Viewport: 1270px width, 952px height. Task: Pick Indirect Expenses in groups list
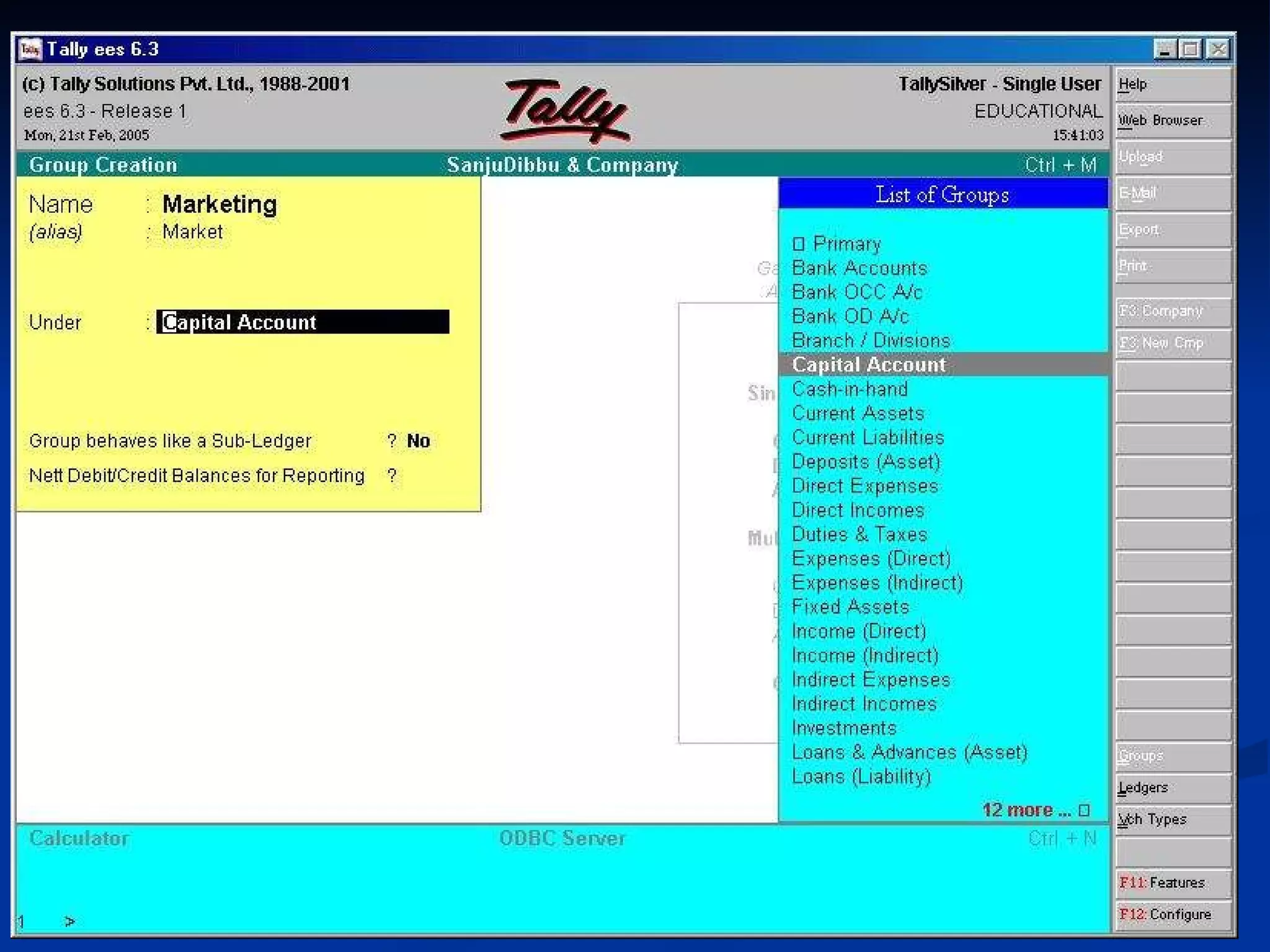(x=871, y=680)
